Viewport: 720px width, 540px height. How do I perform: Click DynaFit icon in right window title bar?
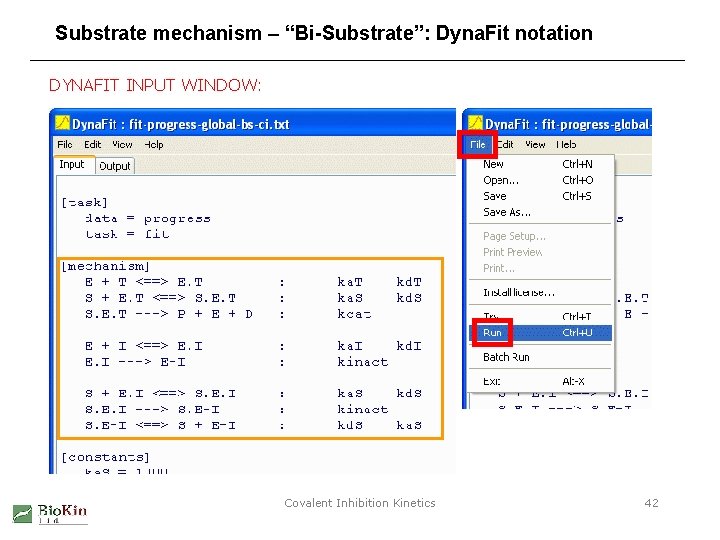click(475, 123)
